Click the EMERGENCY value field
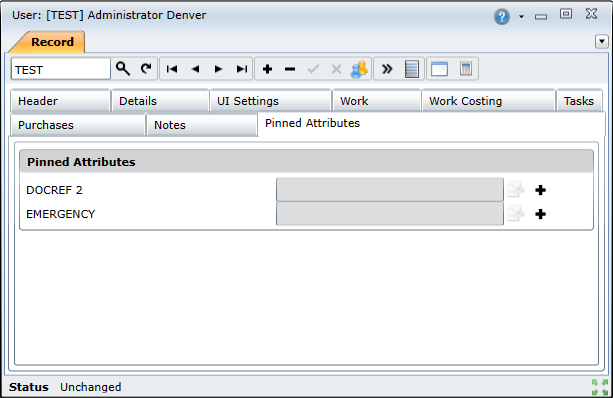 click(x=390, y=213)
